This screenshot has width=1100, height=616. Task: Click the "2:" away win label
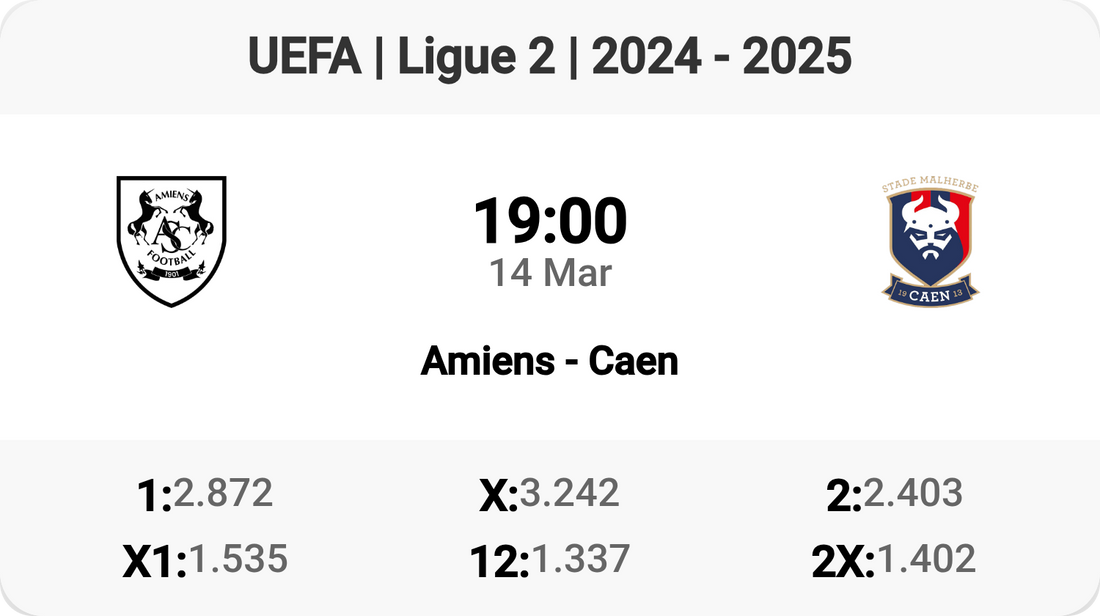[x=844, y=497]
